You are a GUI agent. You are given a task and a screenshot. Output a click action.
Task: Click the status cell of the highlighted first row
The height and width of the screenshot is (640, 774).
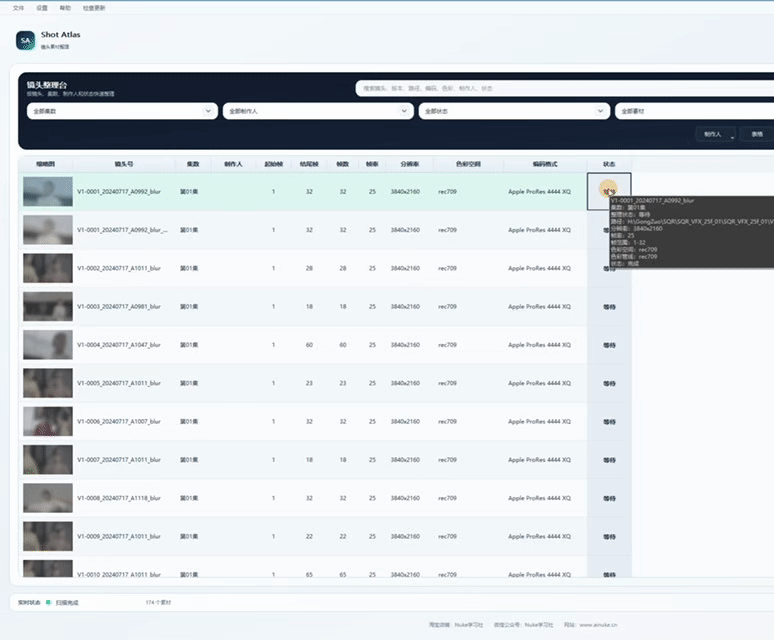pyautogui.click(x=609, y=191)
